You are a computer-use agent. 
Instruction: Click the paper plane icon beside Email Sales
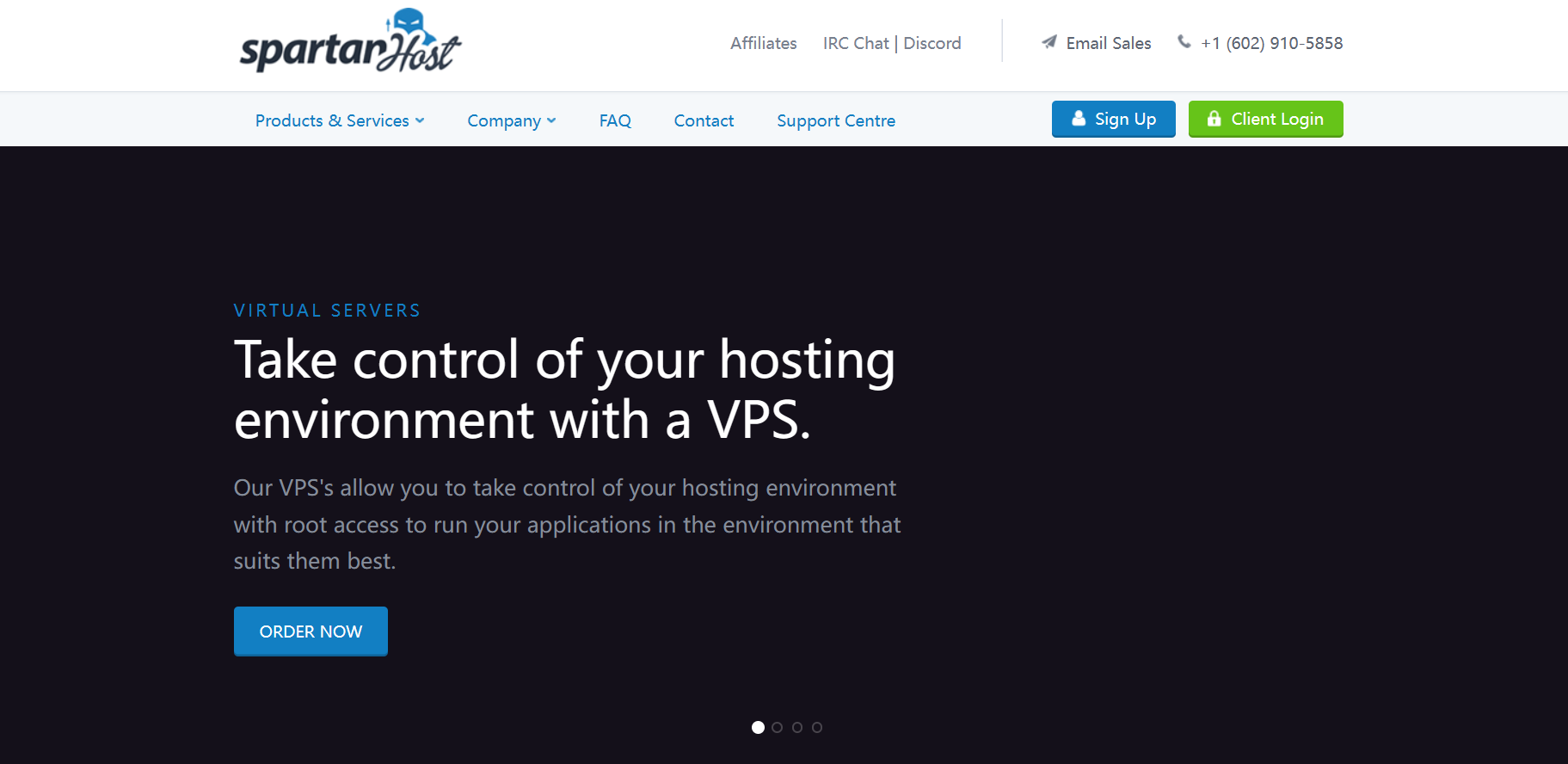click(x=1048, y=42)
